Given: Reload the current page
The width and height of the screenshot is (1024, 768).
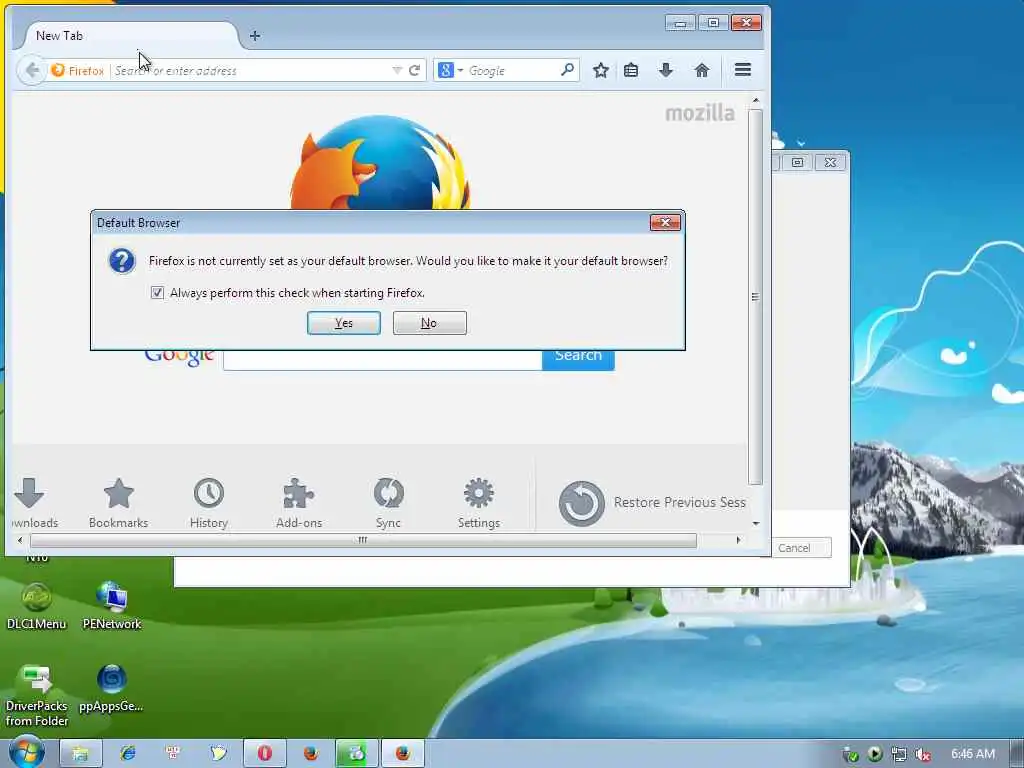Looking at the screenshot, I should [x=414, y=71].
